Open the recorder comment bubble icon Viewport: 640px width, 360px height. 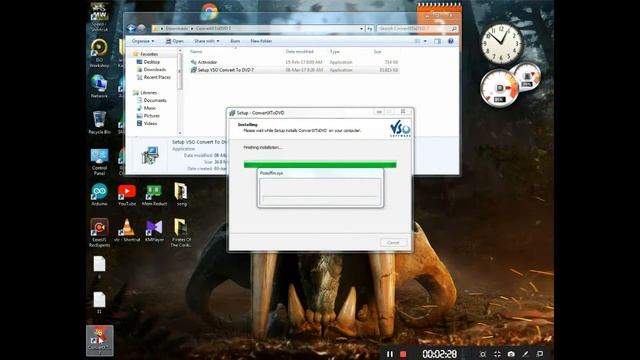(x=540, y=354)
